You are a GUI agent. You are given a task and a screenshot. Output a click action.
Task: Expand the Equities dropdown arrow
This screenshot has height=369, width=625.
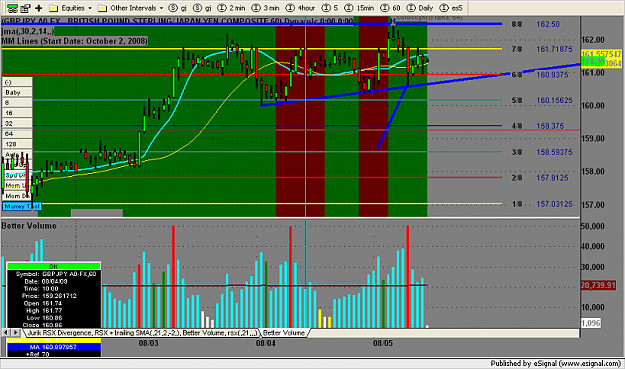[90, 8]
